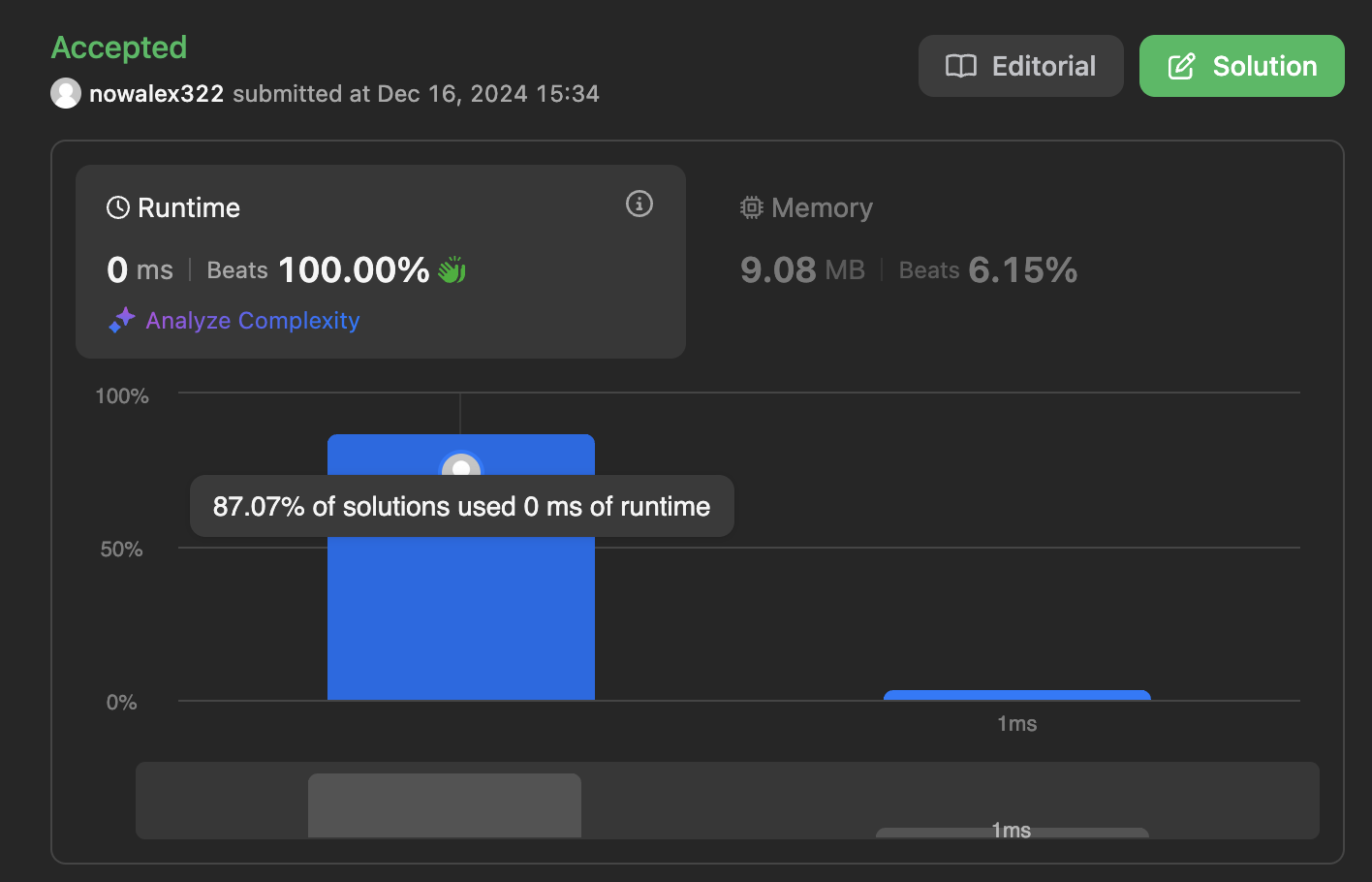The width and height of the screenshot is (1372, 882).
Task: Click the clock icon beside Runtime
Action: [116, 205]
